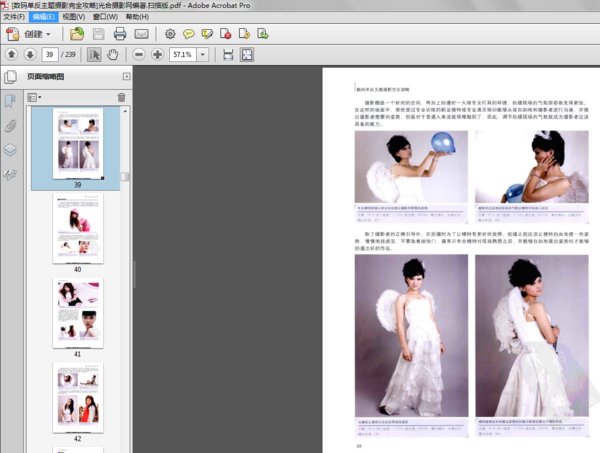Open the Bookmarks panel icon

coord(11,101)
